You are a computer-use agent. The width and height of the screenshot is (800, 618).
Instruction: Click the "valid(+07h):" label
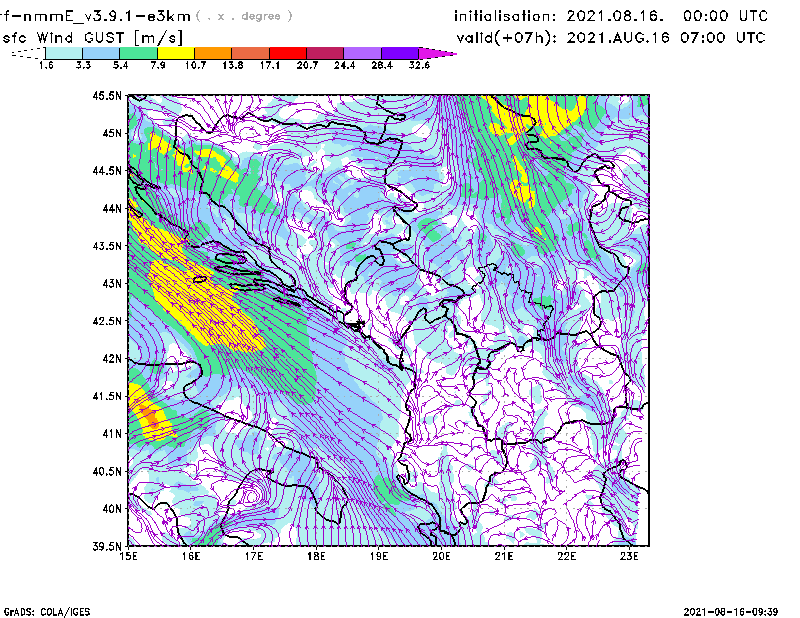click(x=507, y=38)
